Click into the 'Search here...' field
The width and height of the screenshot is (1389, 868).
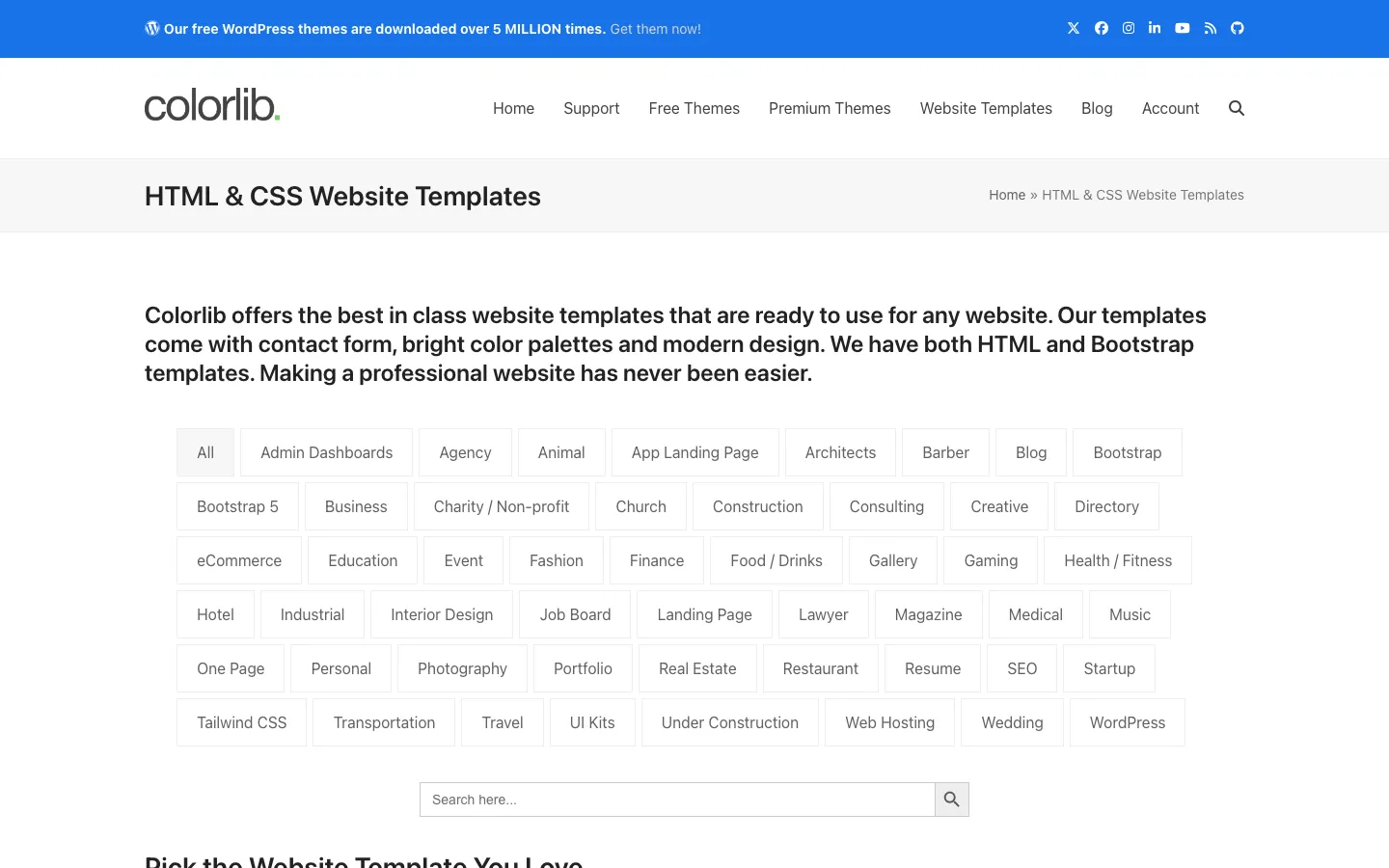pos(677,800)
